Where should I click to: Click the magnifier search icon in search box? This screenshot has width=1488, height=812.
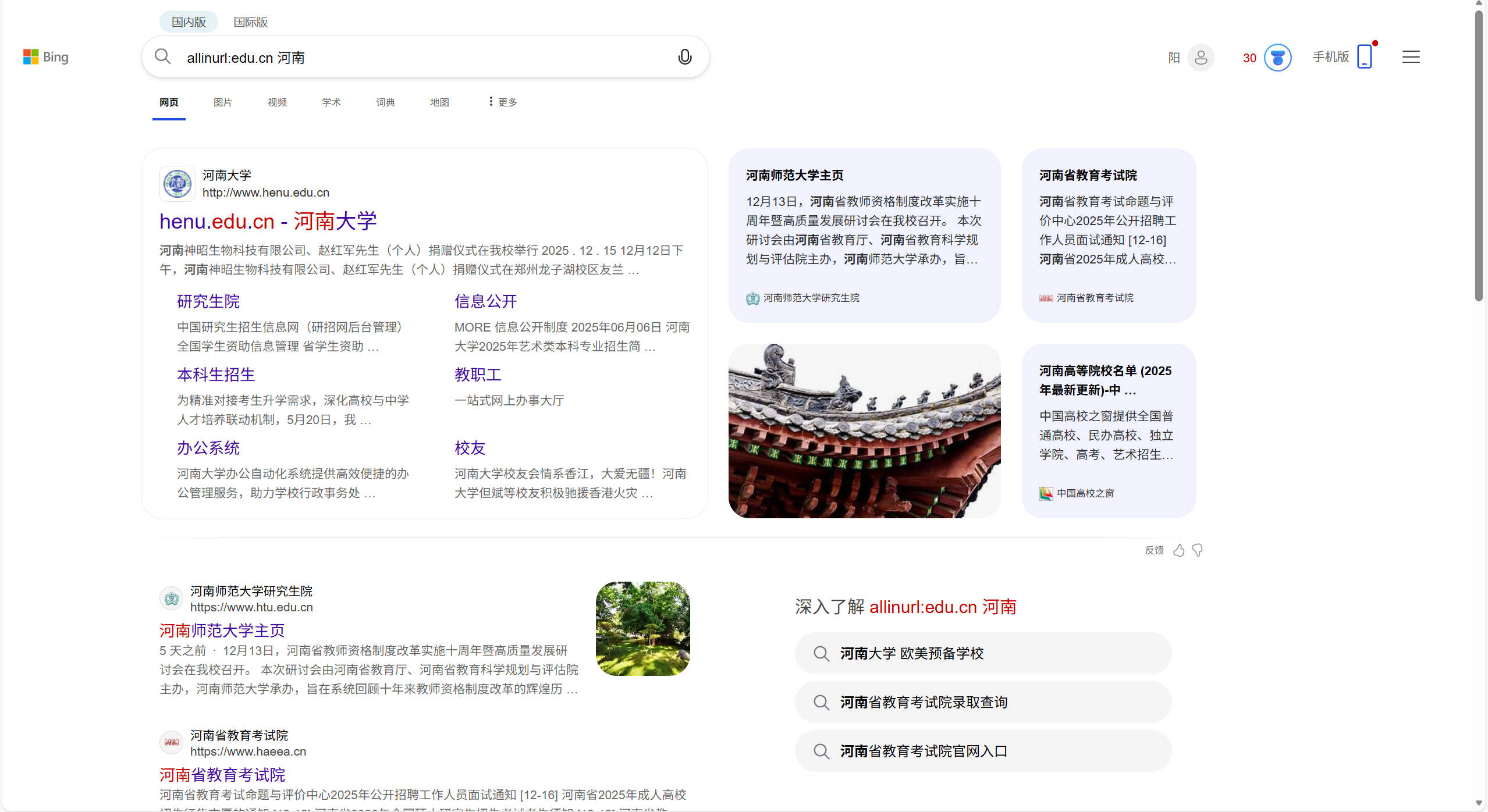click(x=163, y=57)
